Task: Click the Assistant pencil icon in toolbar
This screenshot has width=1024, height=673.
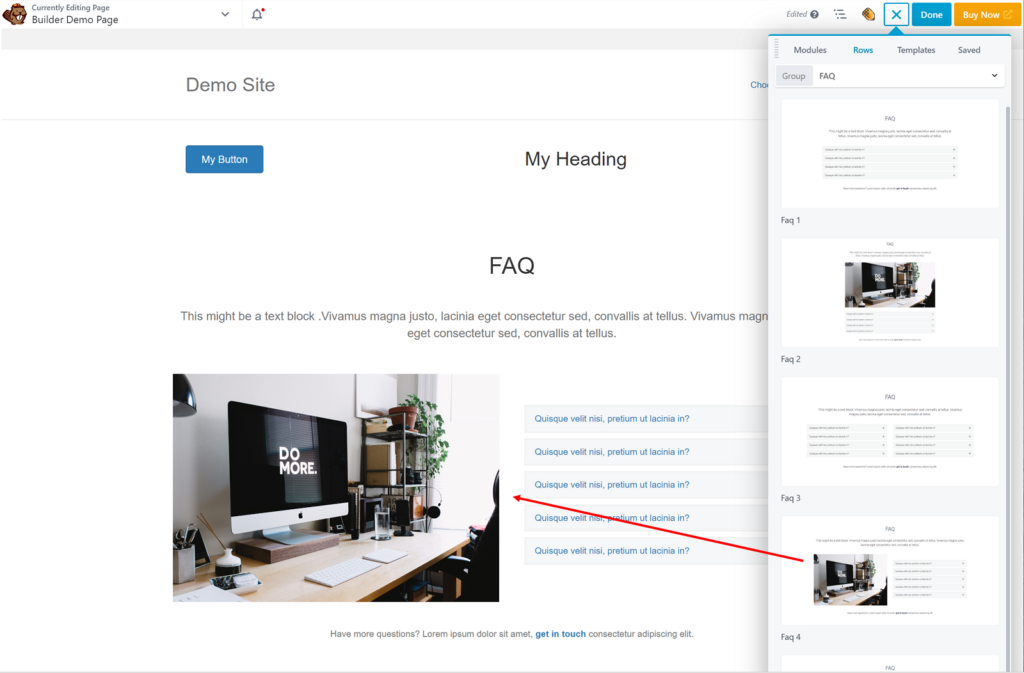Action: (x=868, y=14)
